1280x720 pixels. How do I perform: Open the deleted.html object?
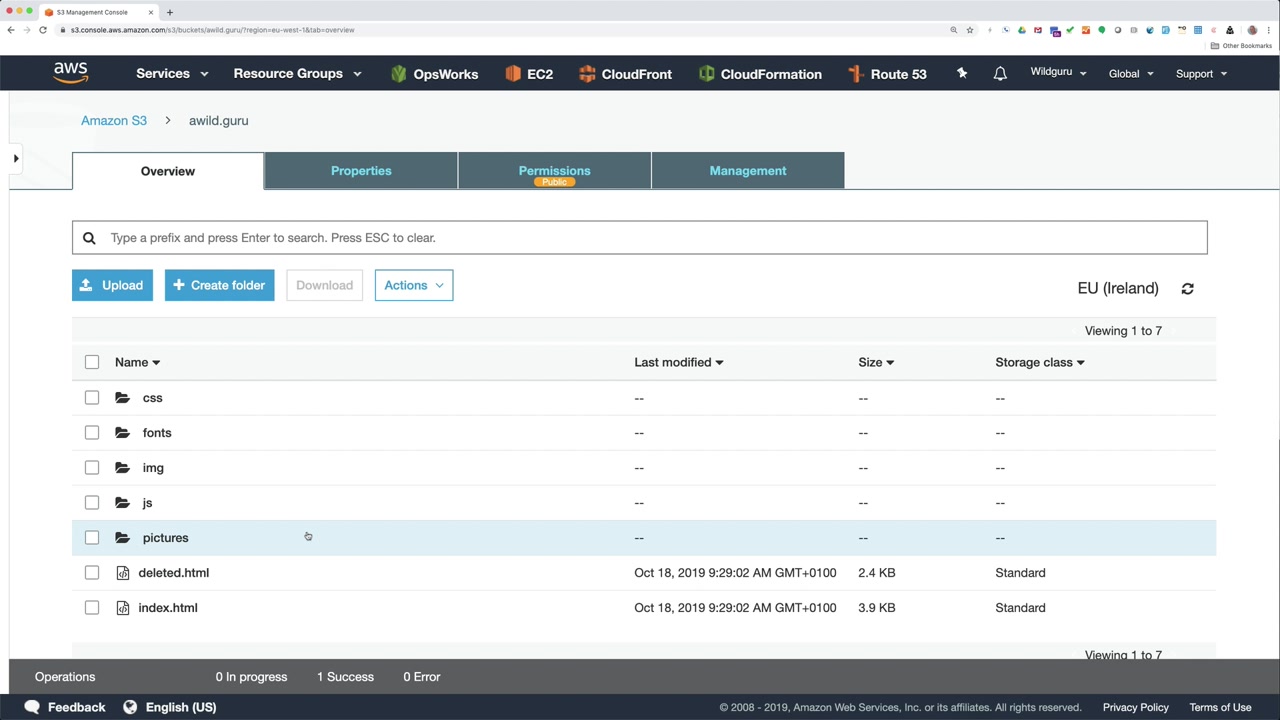point(174,573)
